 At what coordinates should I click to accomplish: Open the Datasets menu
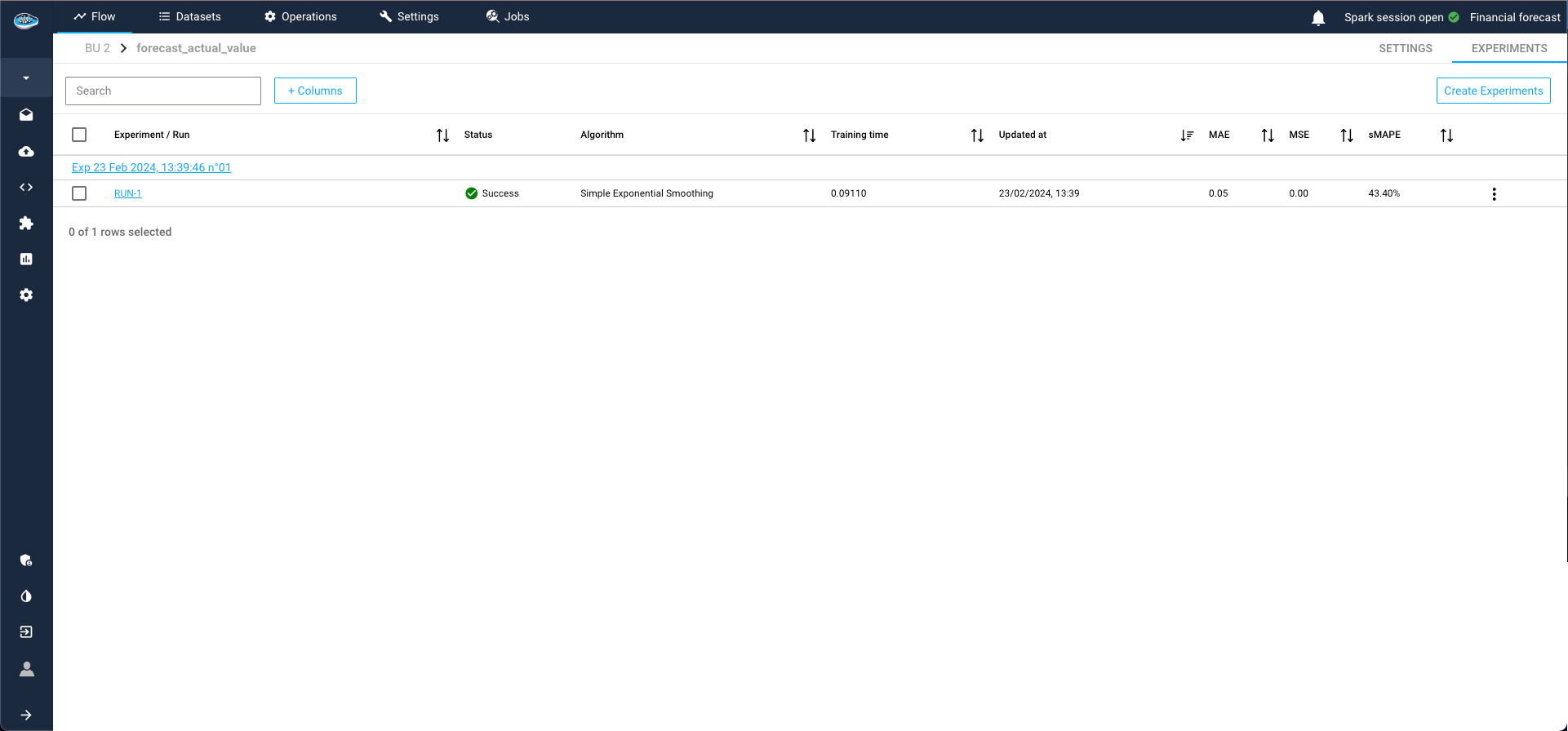coord(189,16)
